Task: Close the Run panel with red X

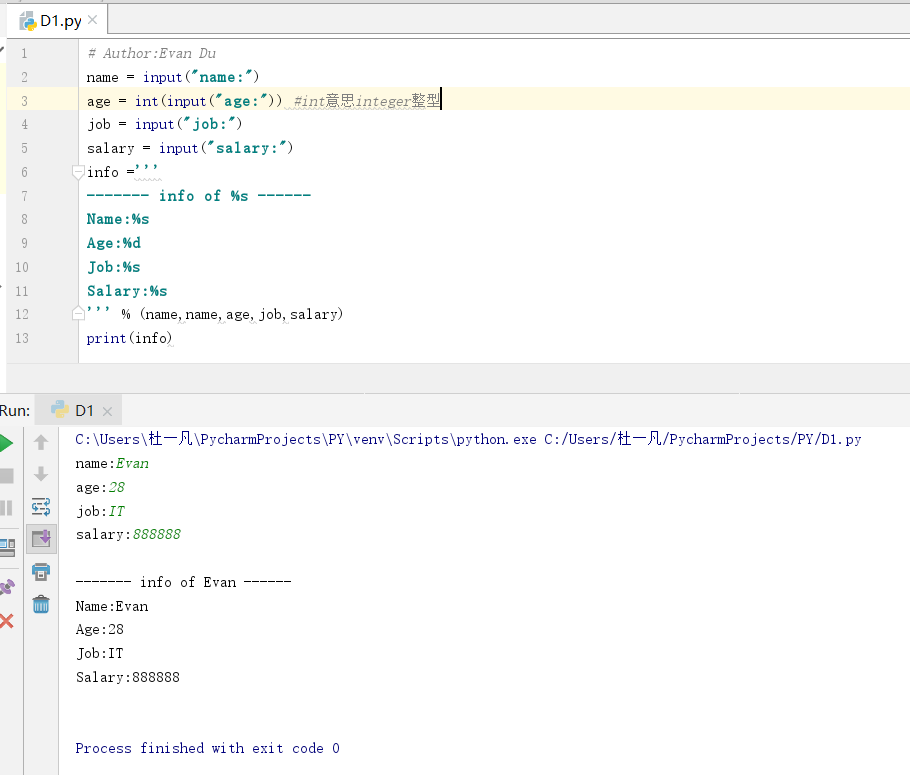Action: tap(6, 621)
